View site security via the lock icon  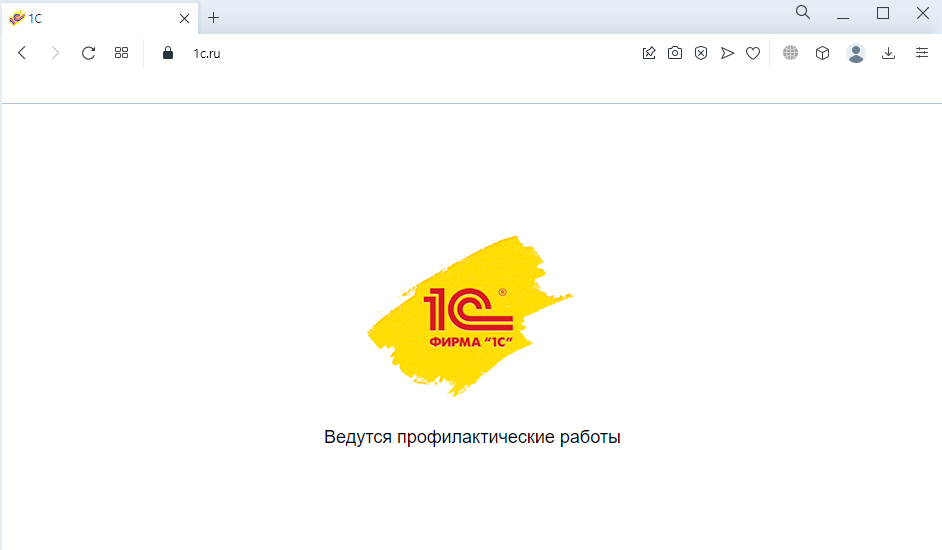click(168, 53)
